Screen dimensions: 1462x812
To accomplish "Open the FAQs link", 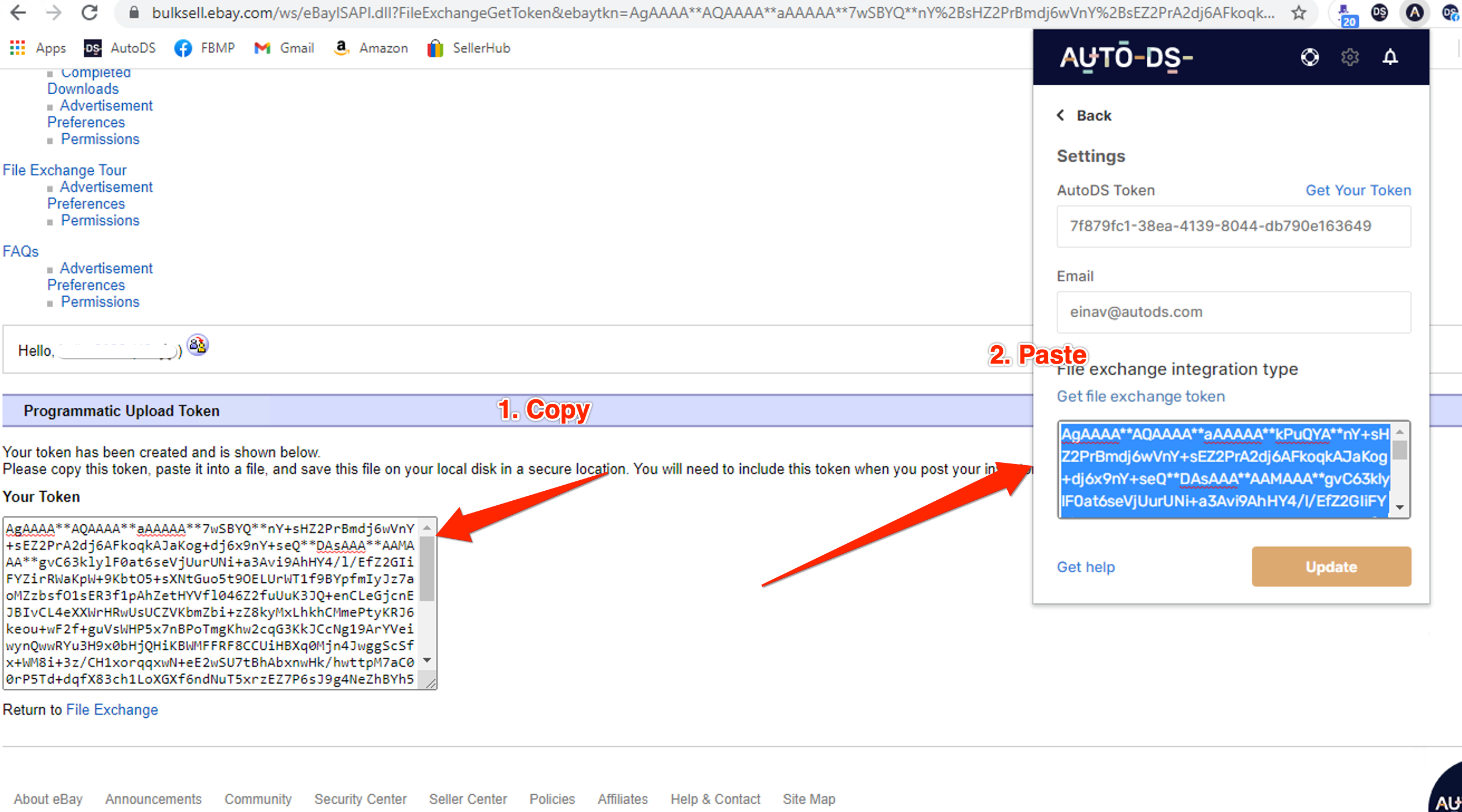I will (21, 251).
